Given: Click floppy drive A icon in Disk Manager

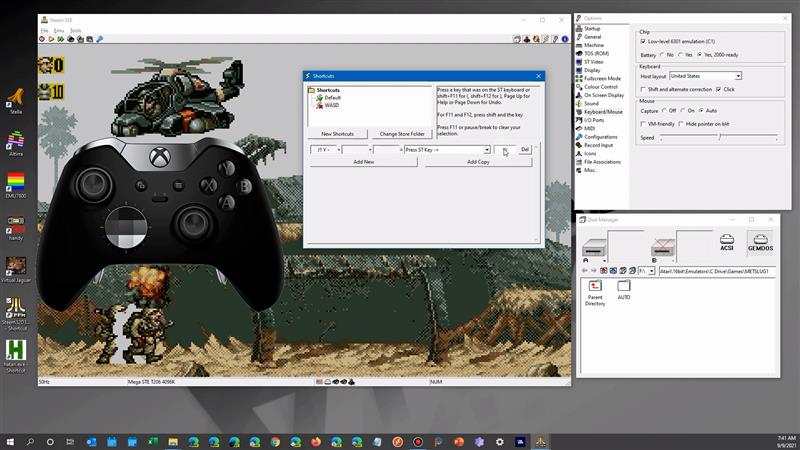Looking at the screenshot, I should pyautogui.click(x=593, y=248).
